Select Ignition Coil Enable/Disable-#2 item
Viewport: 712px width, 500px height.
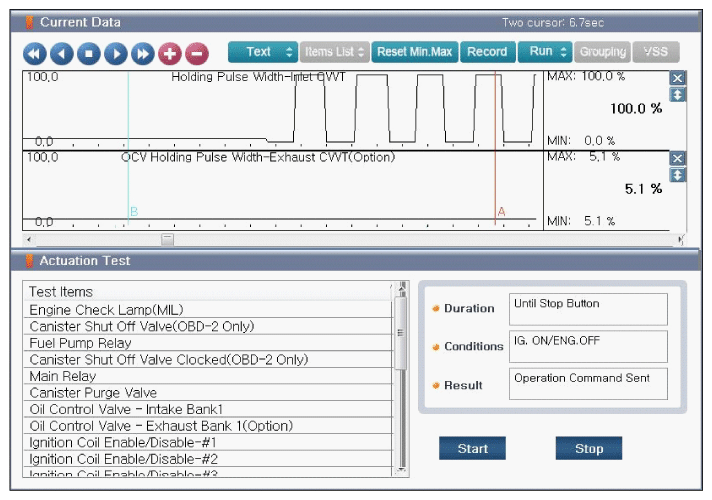pyautogui.click(x=208, y=459)
